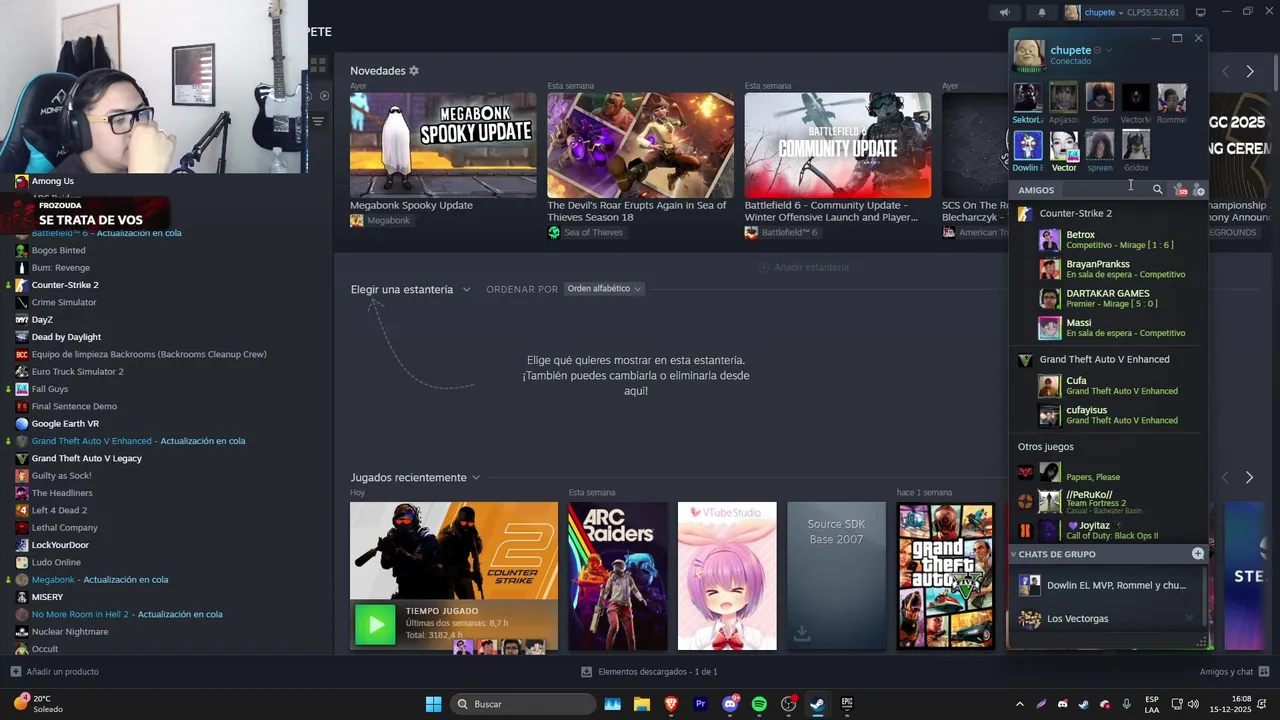Show hidden system tray icons
The height and width of the screenshot is (720, 1280).
(1019, 704)
